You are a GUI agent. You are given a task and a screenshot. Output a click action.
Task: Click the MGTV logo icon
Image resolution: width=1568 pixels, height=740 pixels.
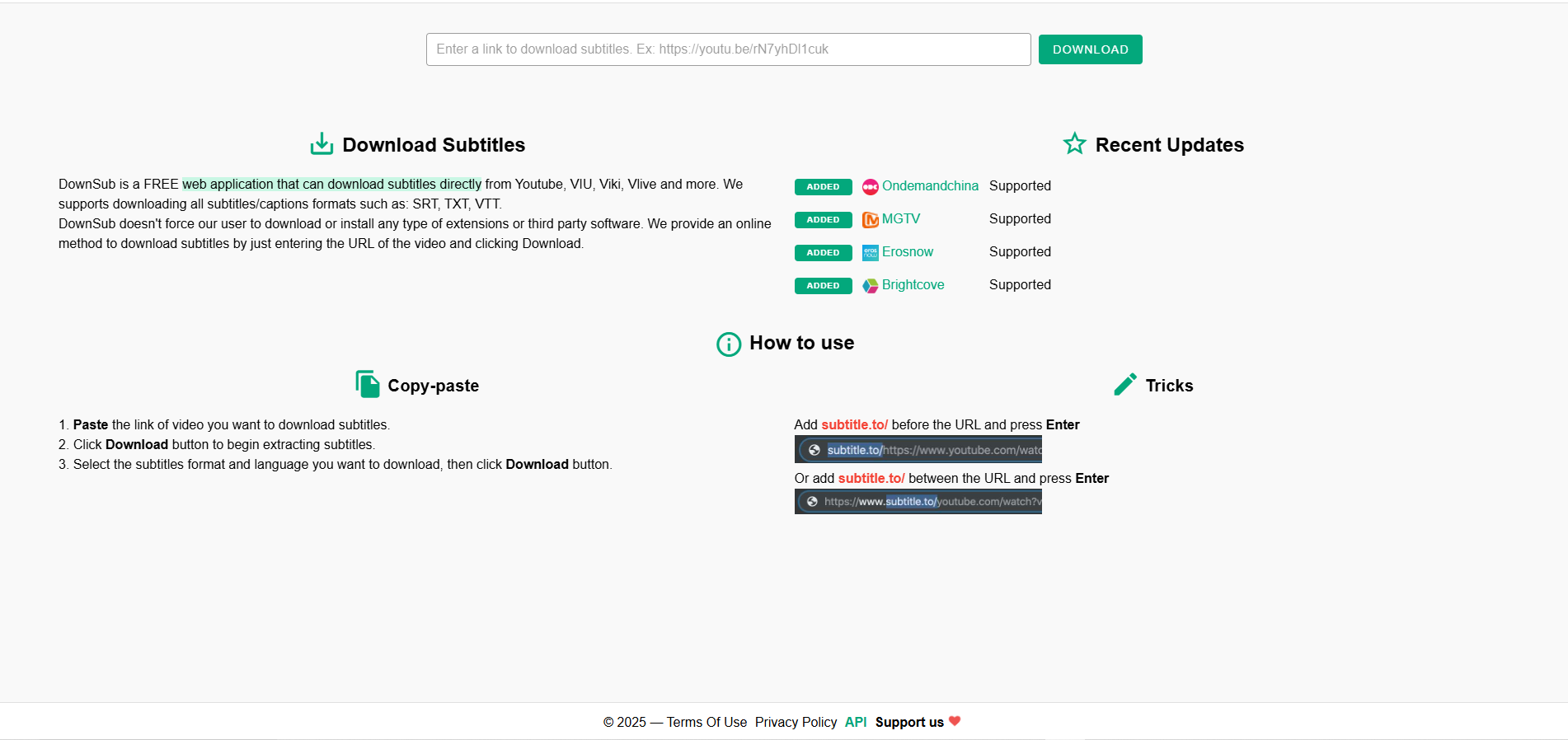click(871, 220)
